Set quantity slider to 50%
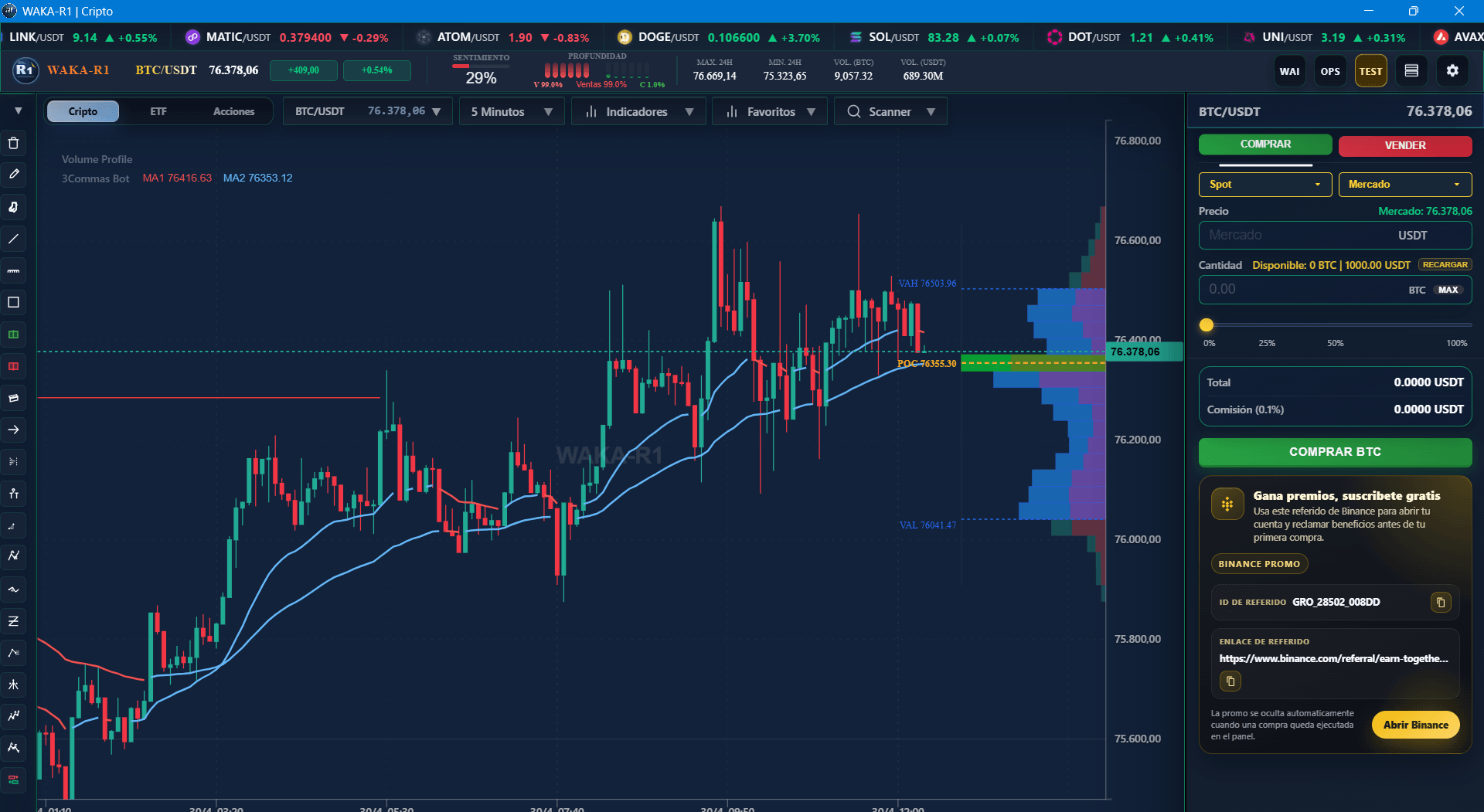1484x812 pixels. coord(1336,343)
